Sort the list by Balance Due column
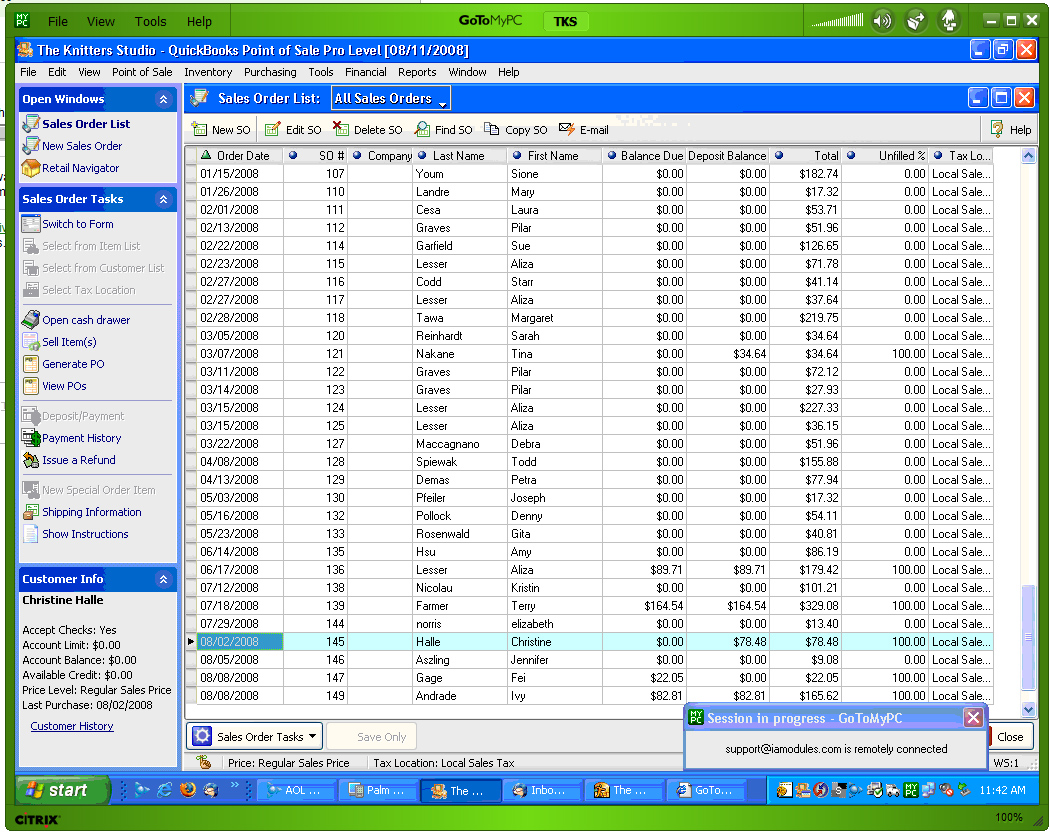 pos(645,156)
